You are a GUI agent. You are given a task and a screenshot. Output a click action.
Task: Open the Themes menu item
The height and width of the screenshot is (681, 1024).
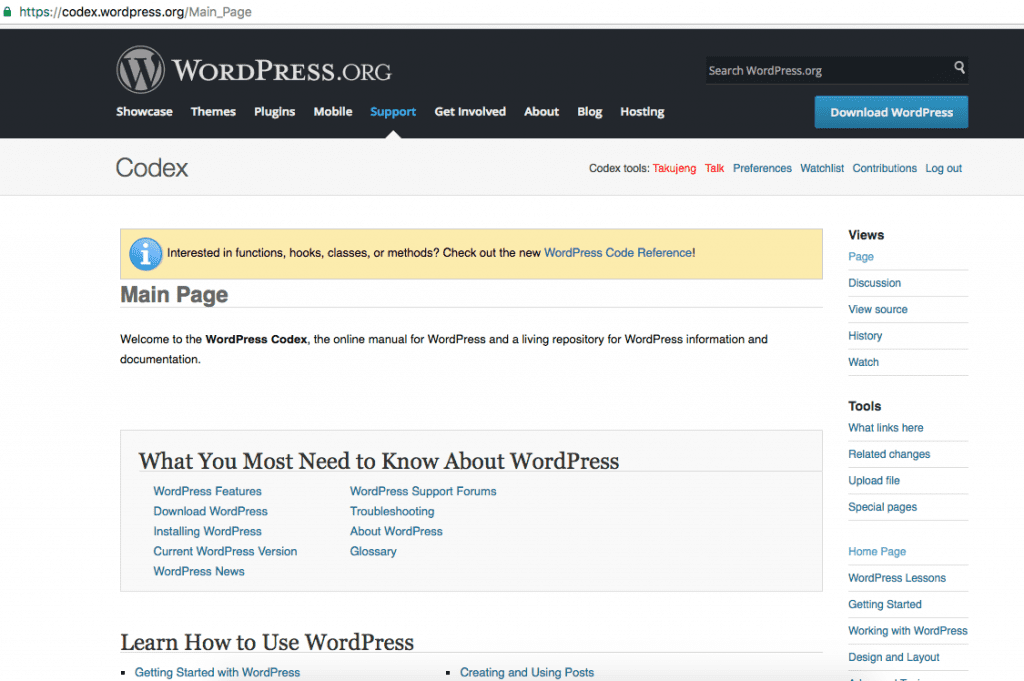(213, 112)
